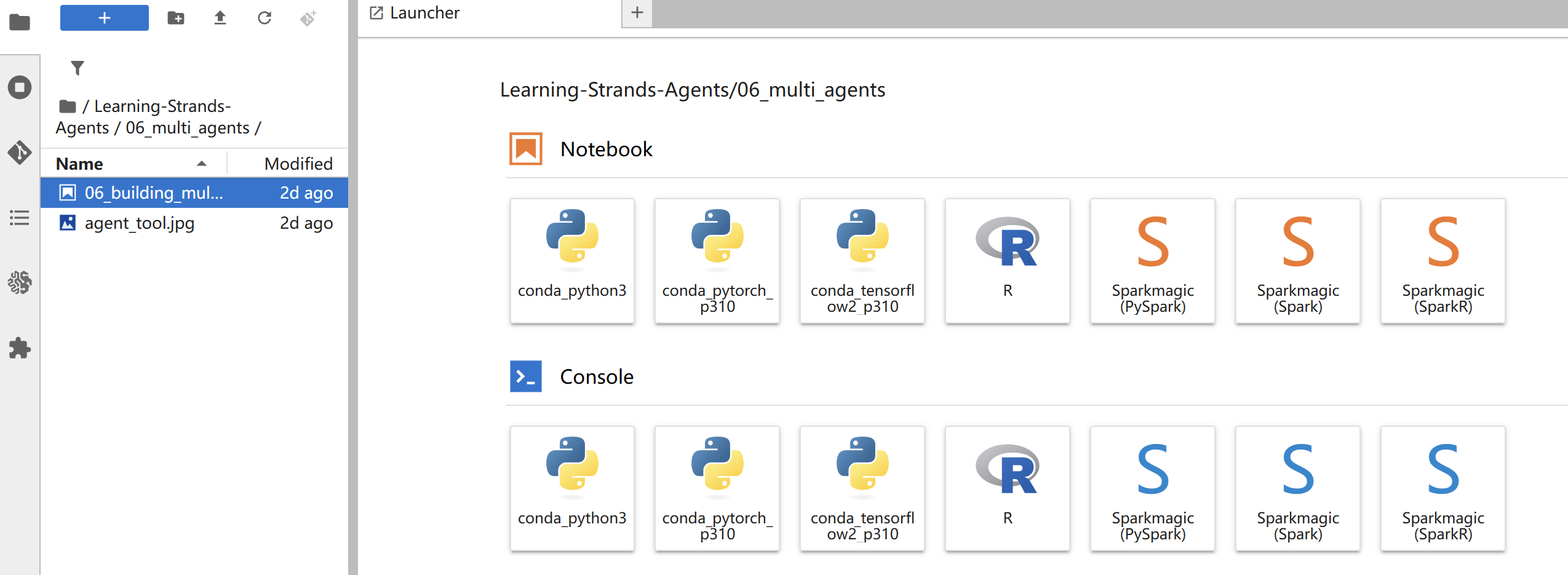Viewport: 1568px width, 575px height.
Task: Create an R notebook
Action: [x=1008, y=261]
